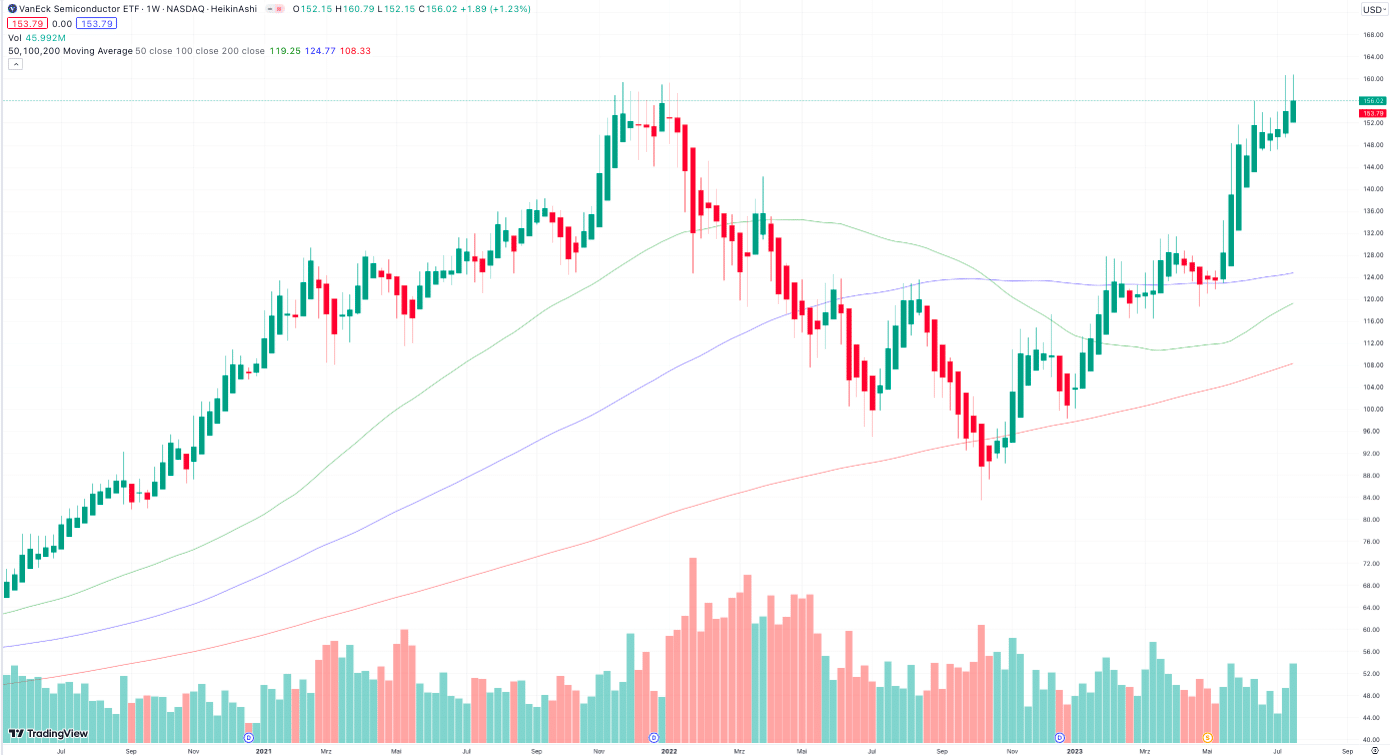
Task: Click the 200 MA value 108.33
Action: pos(356,50)
